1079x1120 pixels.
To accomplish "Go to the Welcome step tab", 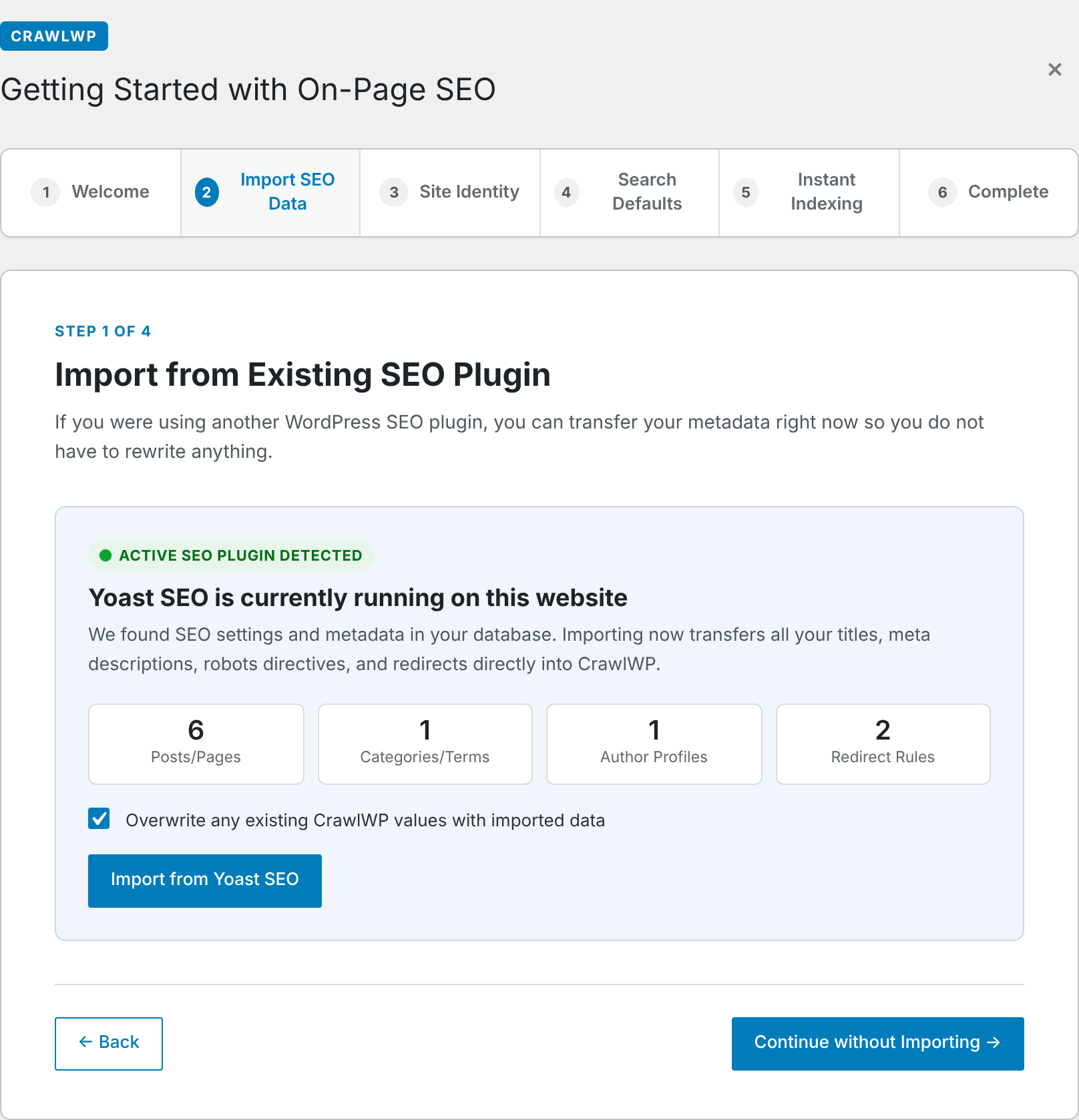I will pyautogui.click(x=91, y=192).
